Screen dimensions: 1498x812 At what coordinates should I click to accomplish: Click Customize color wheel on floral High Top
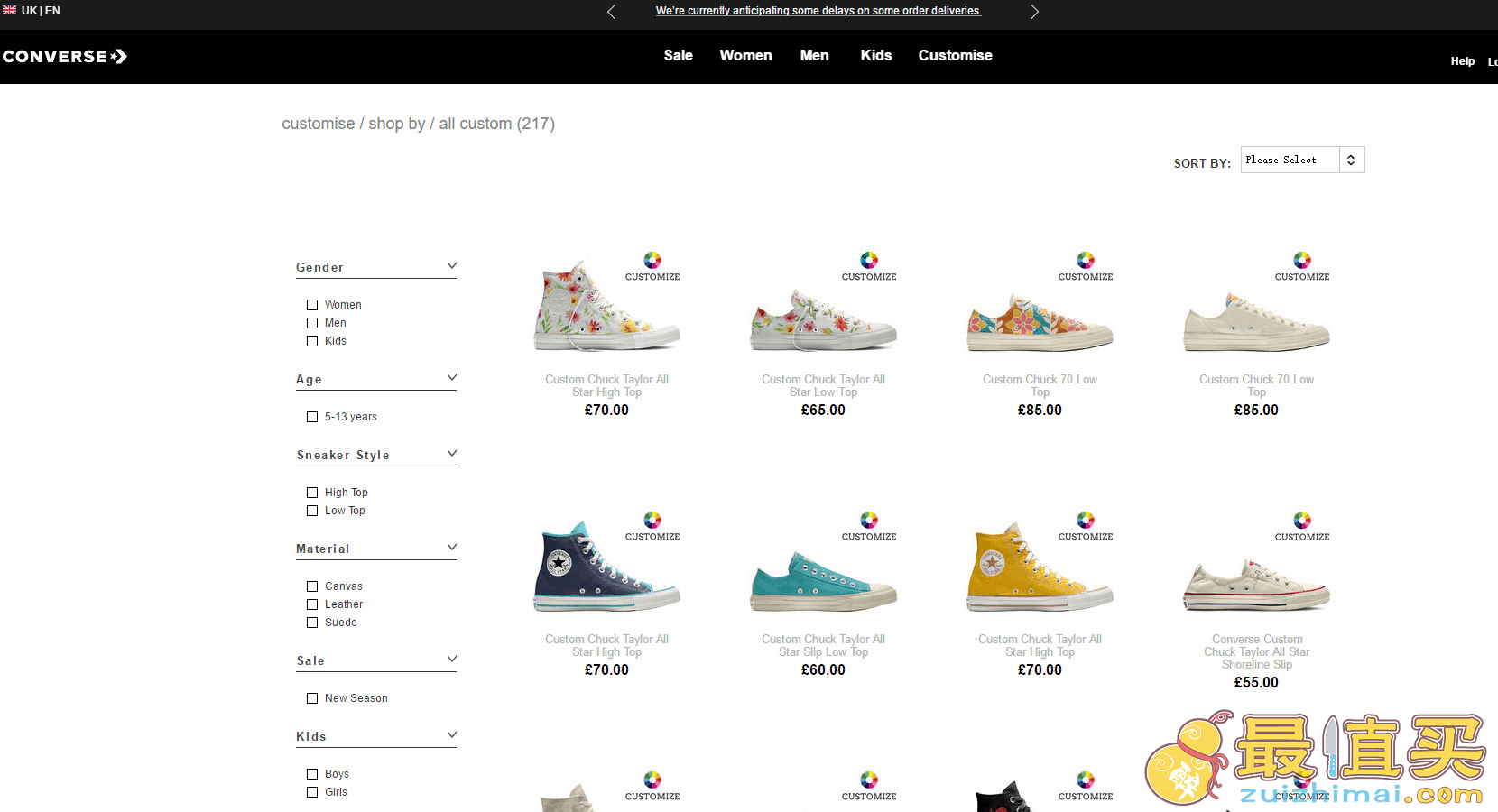pos(652,260)
